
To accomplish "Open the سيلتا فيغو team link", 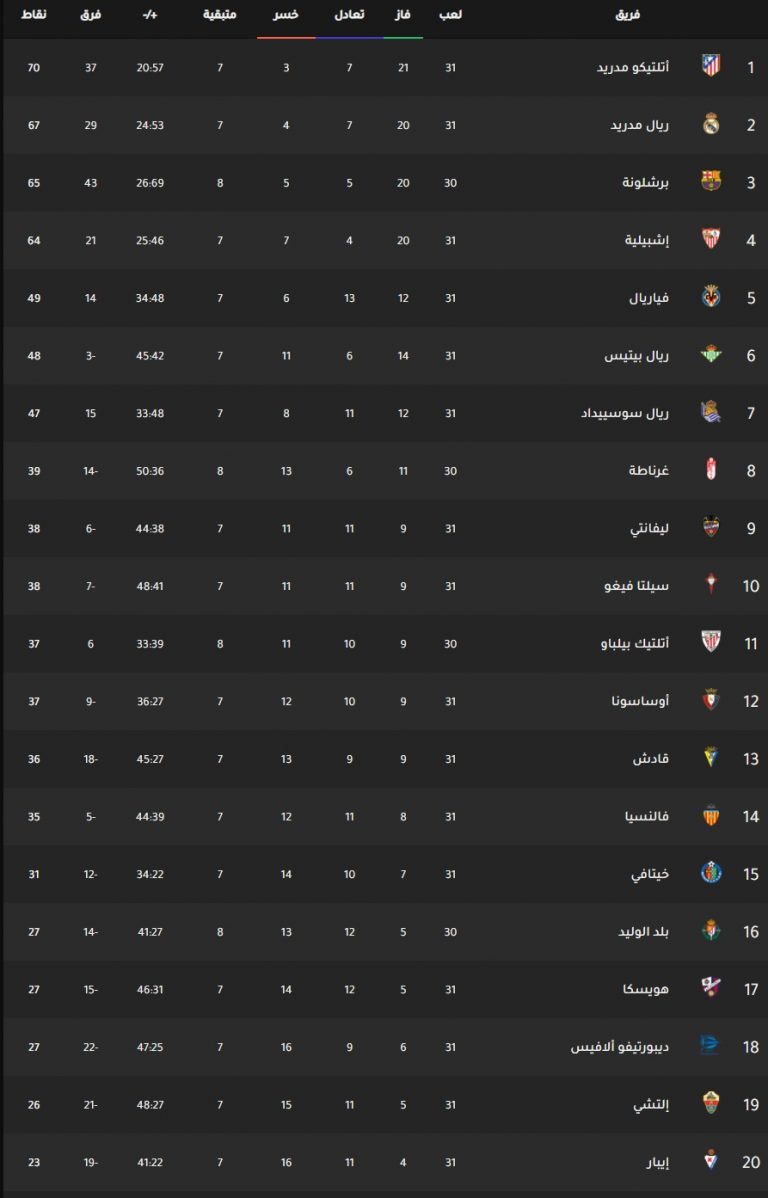I will tap(637, 586).
